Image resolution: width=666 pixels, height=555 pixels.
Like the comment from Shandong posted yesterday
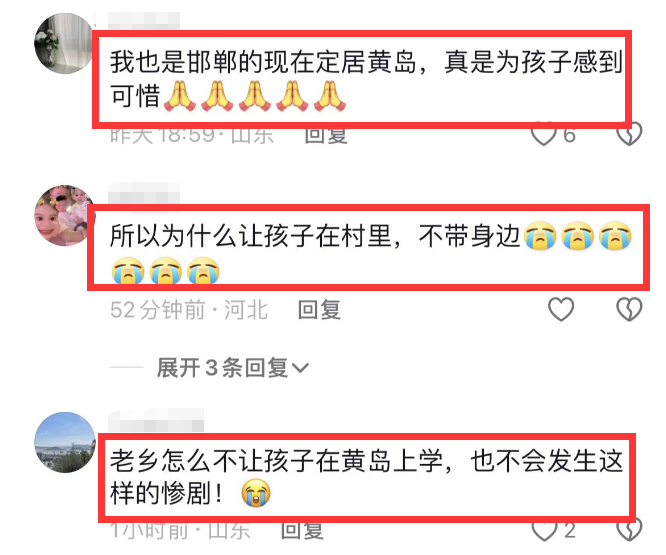544,135
